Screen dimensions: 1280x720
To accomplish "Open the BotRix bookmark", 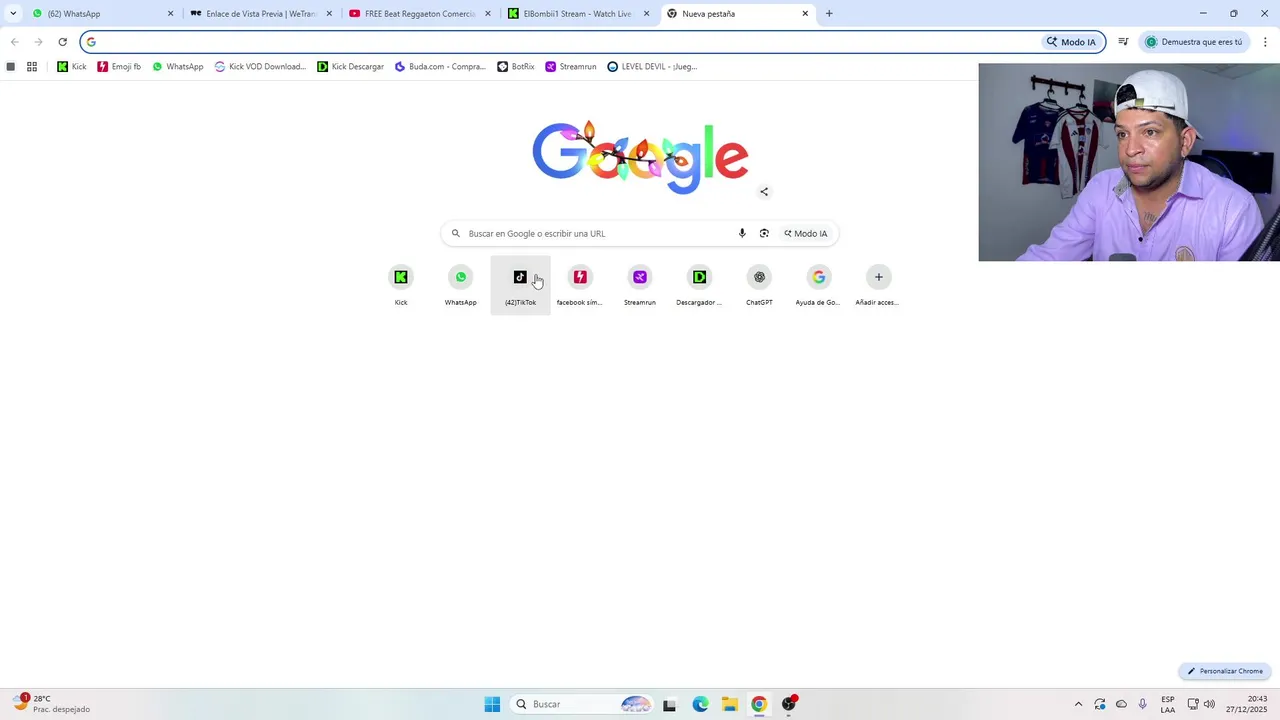I will tap(516, 67).
